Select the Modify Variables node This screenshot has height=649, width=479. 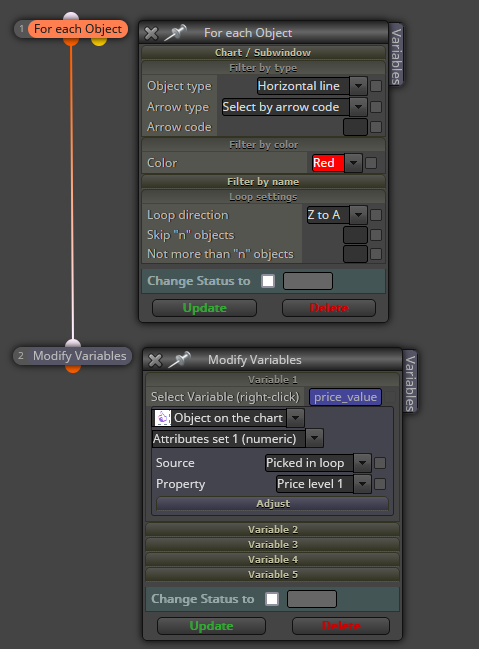point(79,356)
